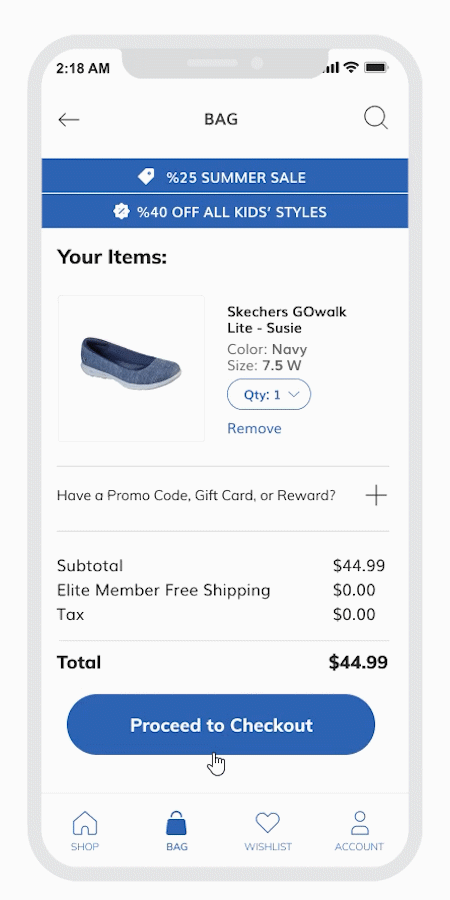Open search with the magnifier icon
Viewport: 450px width, 900px height.
(x=376, y=118)
